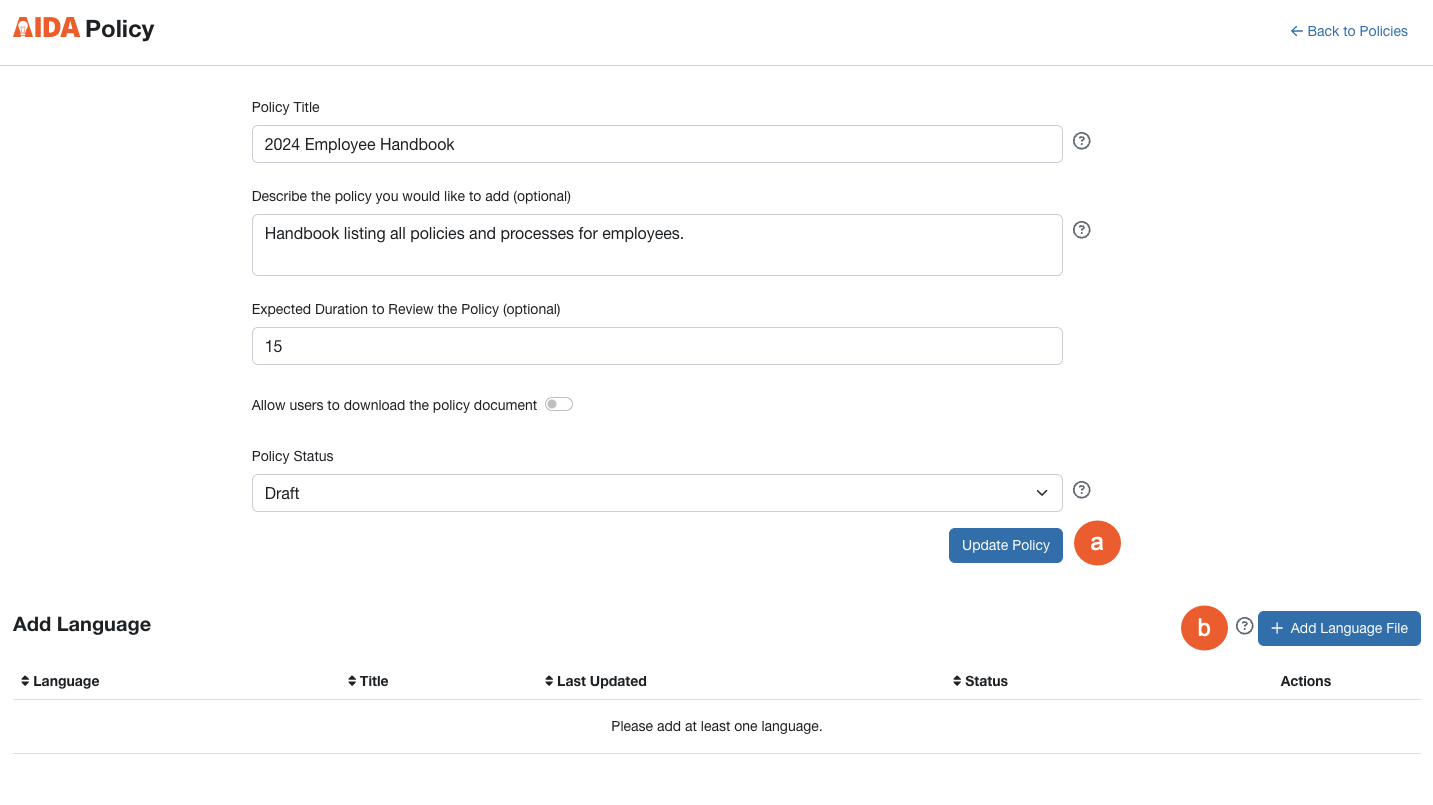Screen dimensions: 1433x805
Task: Open the help tooltip next to the description box
Action: point(1081,229)
